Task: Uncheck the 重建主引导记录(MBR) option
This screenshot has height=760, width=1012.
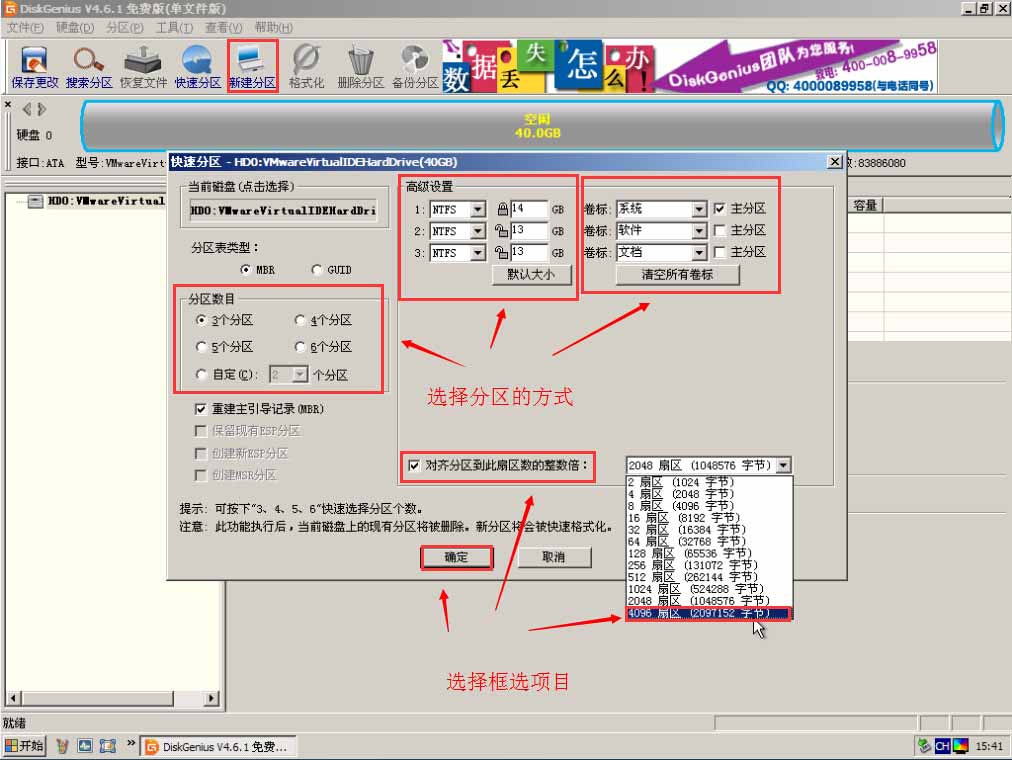Action: click(198, 409)
